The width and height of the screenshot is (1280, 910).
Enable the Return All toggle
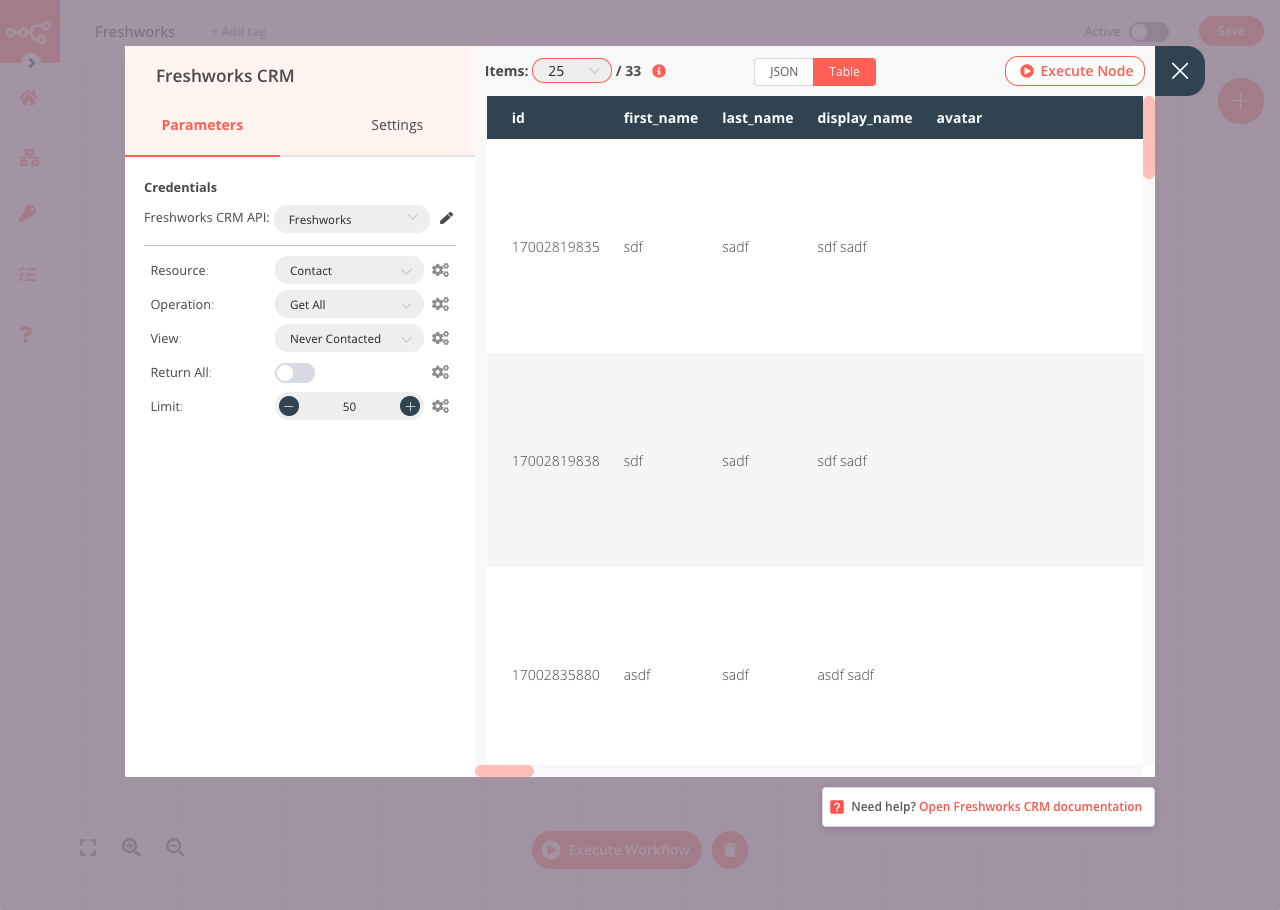[294, 372]
